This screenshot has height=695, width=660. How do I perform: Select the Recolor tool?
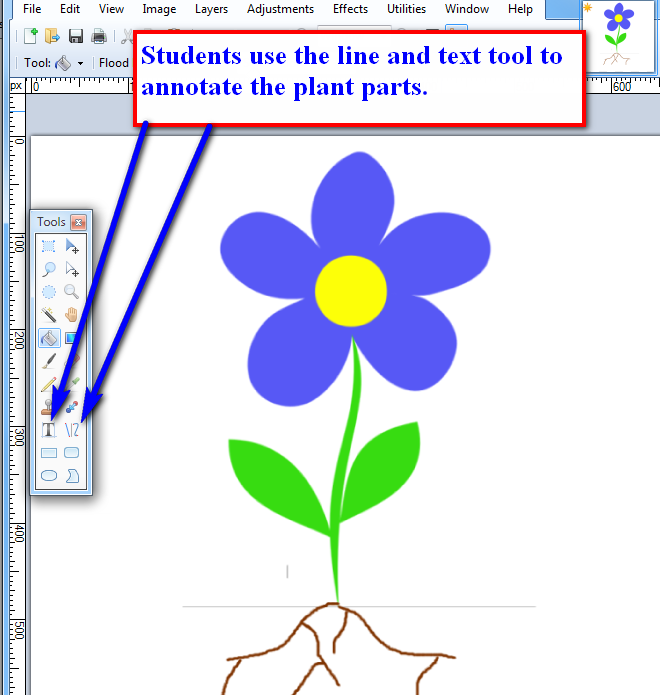(72, 406)
